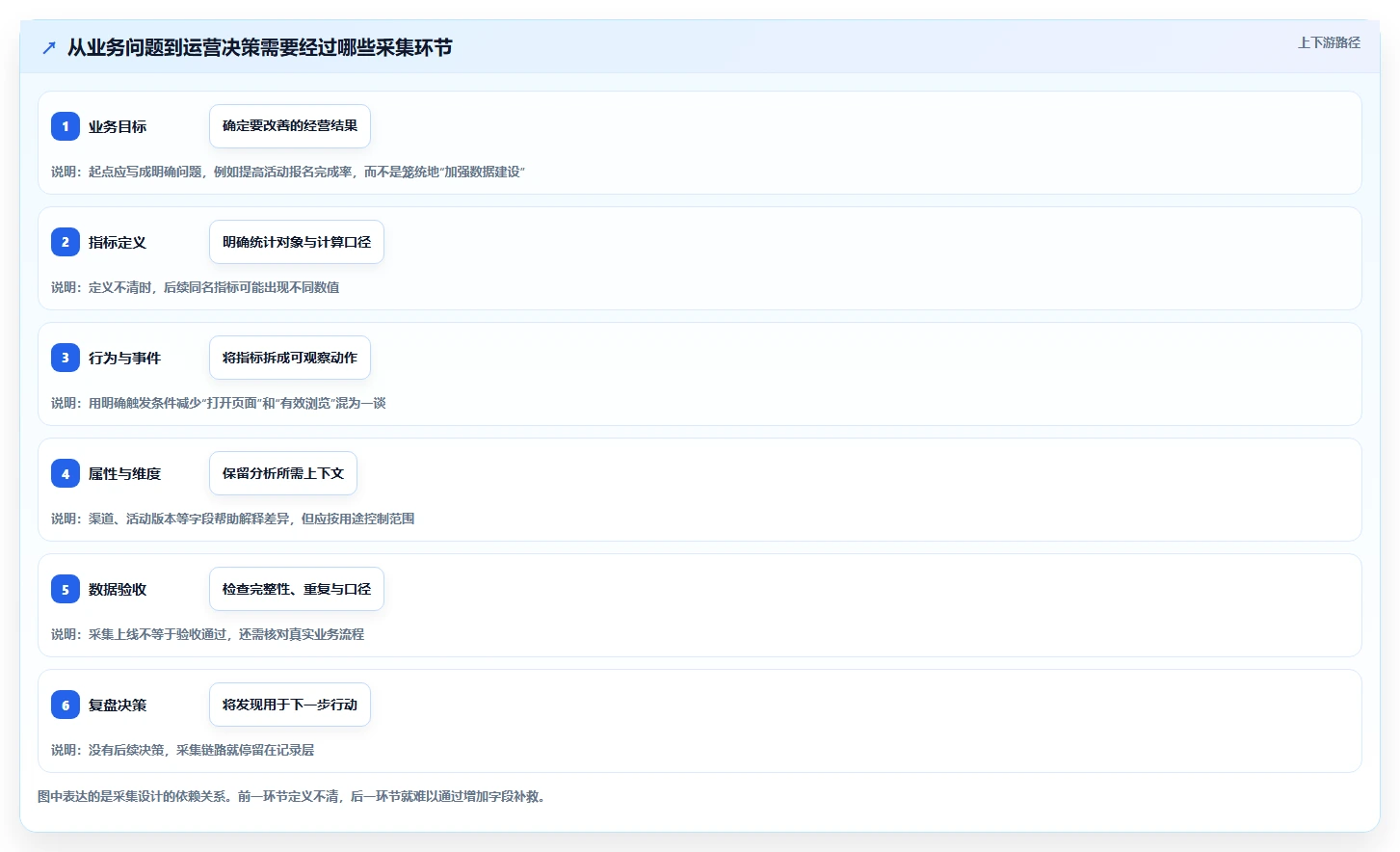Select the 确定要改善的经营结果 chip
This screenshot has width=1400, height=852.
(x=290, y=126)
